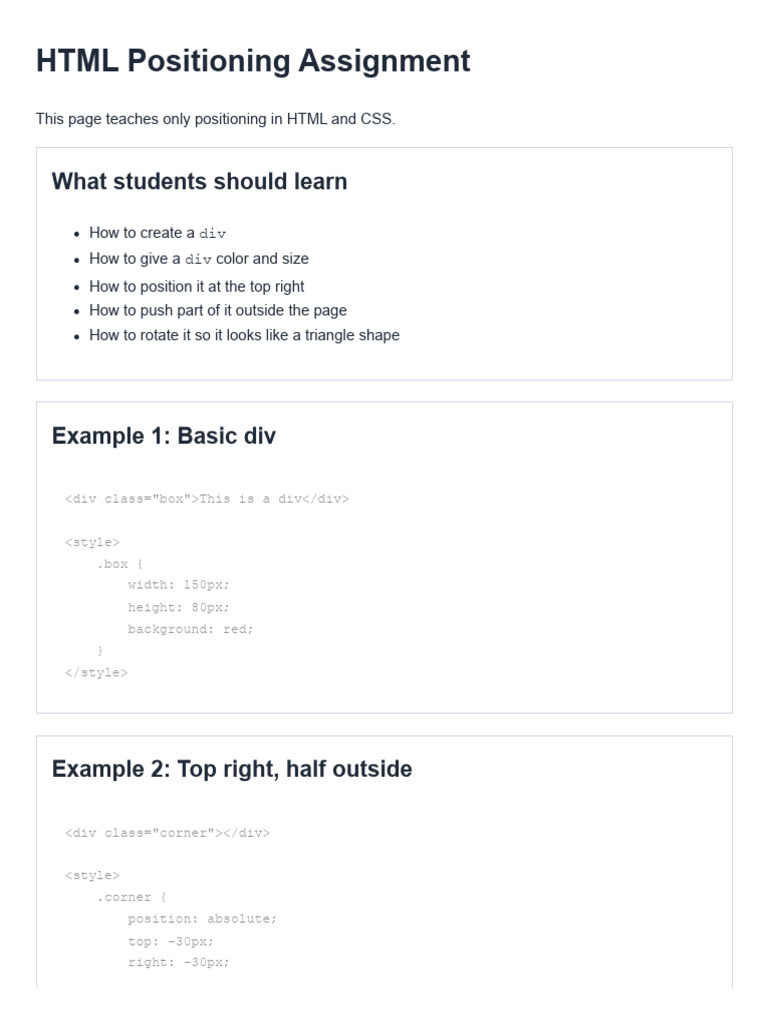768x1024 pixels.
Task: Click the HTML Positioning Assignment page title
Action: [253, 61]
